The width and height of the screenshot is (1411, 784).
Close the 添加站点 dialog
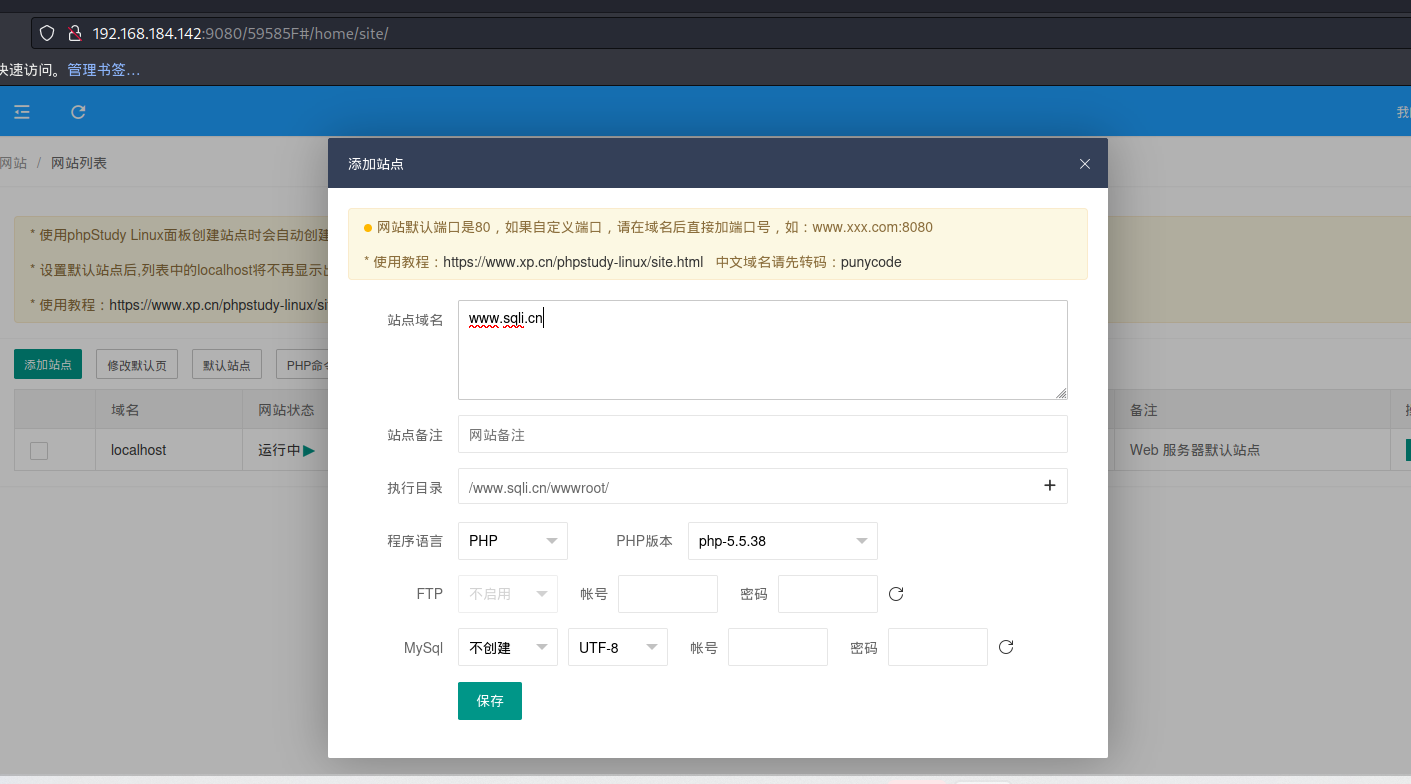coord(1085,164)
